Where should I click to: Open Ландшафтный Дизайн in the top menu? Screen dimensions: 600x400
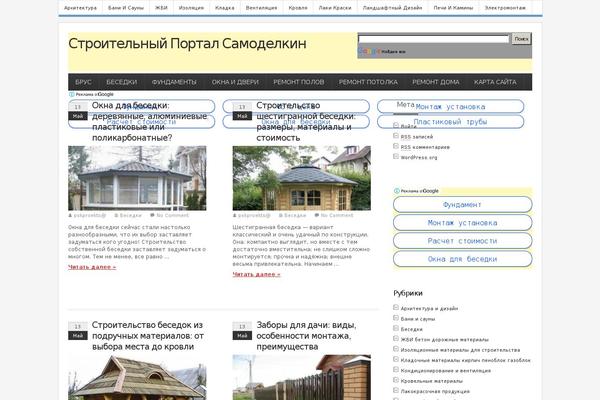(x=392, y=8)
